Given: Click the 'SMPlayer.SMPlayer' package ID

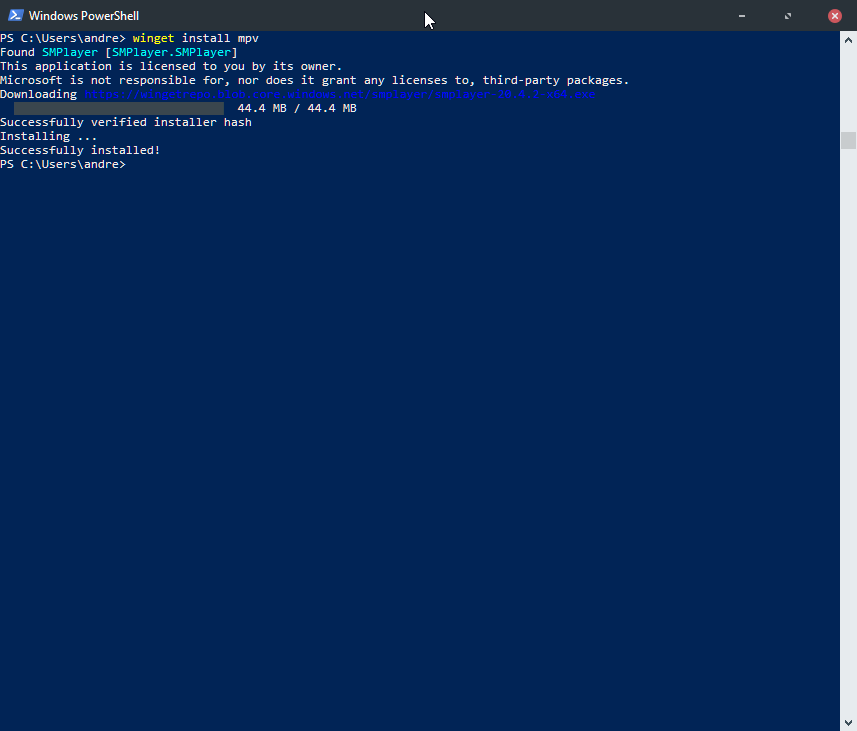Looking at the screenshot, I should [171, 52].
